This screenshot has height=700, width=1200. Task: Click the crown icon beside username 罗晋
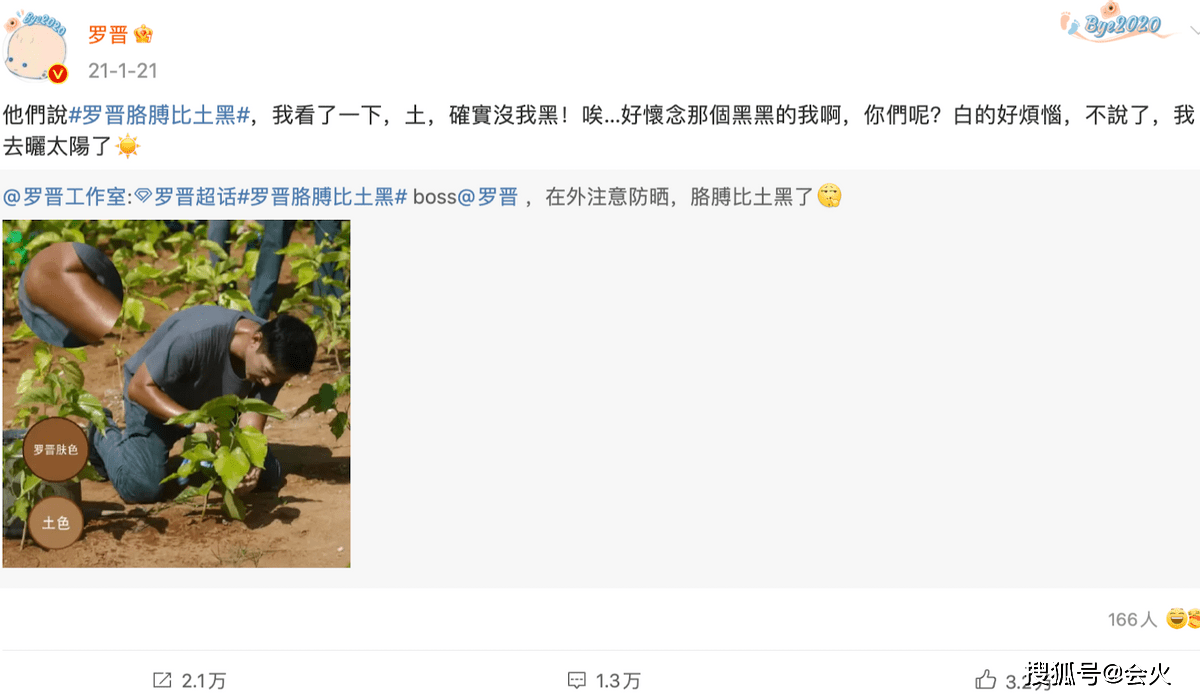144,35
